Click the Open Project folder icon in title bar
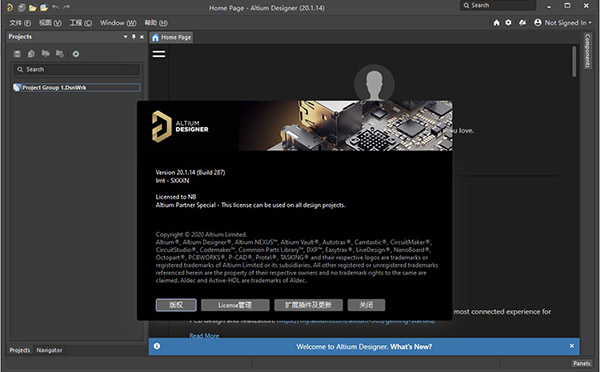Image resolution: width=600 pixels, height=372 pixels. click(x=44, y=7)
